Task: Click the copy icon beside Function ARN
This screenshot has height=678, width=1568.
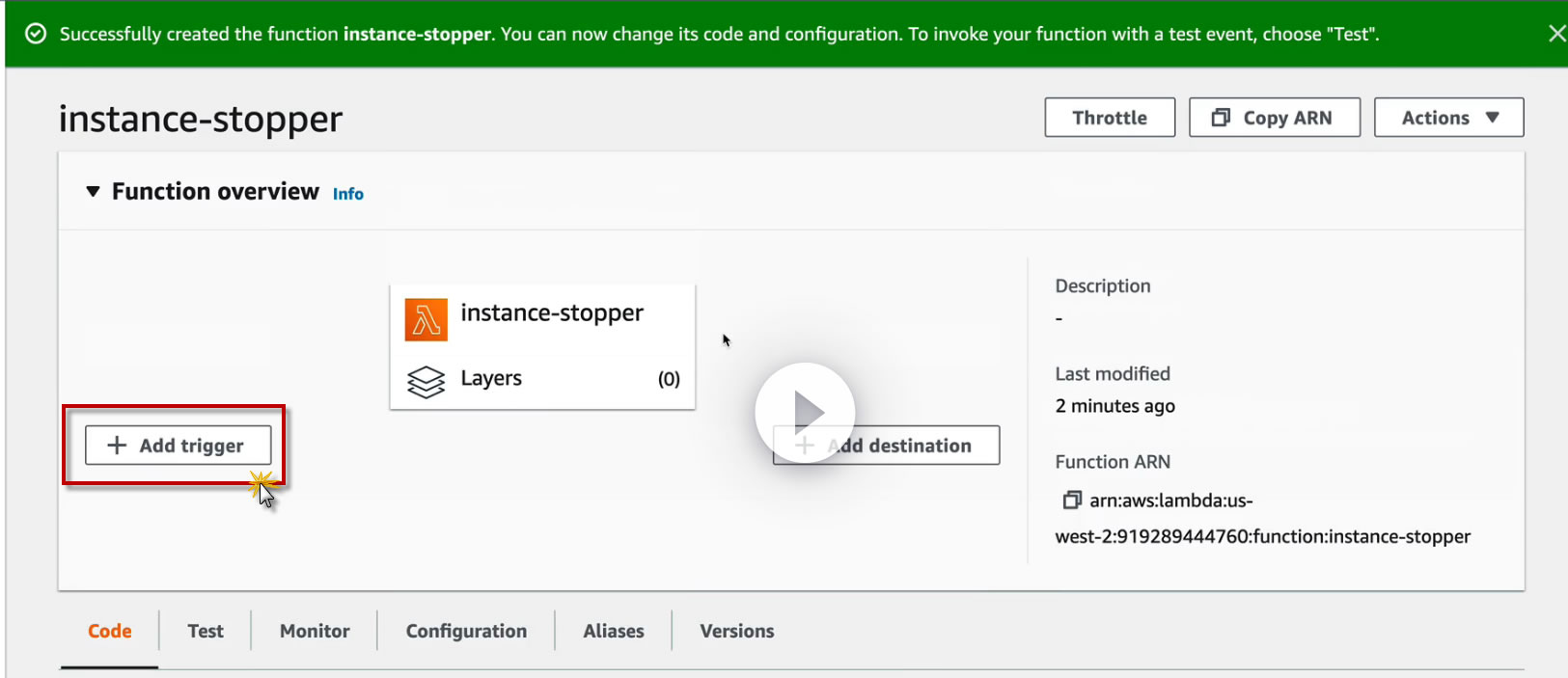Action: pos(1071,500)
